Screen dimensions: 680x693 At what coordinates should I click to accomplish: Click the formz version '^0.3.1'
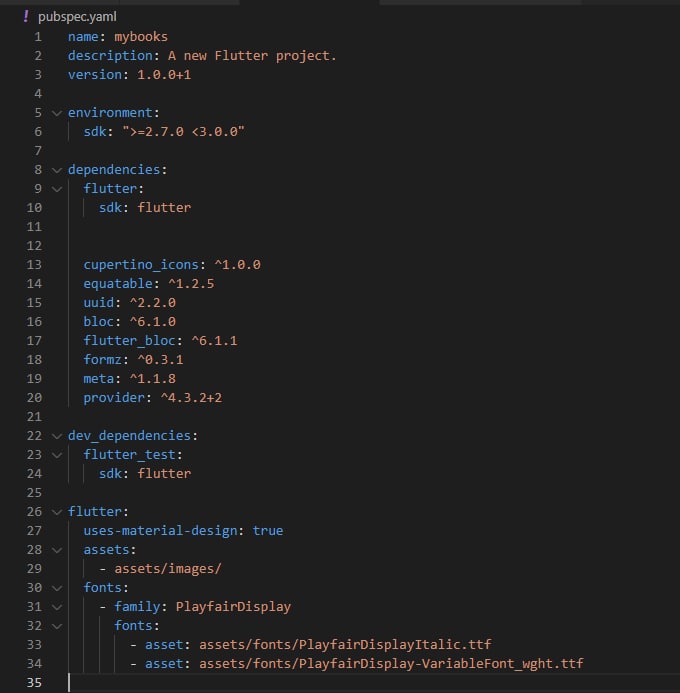(x=160, y=360)
